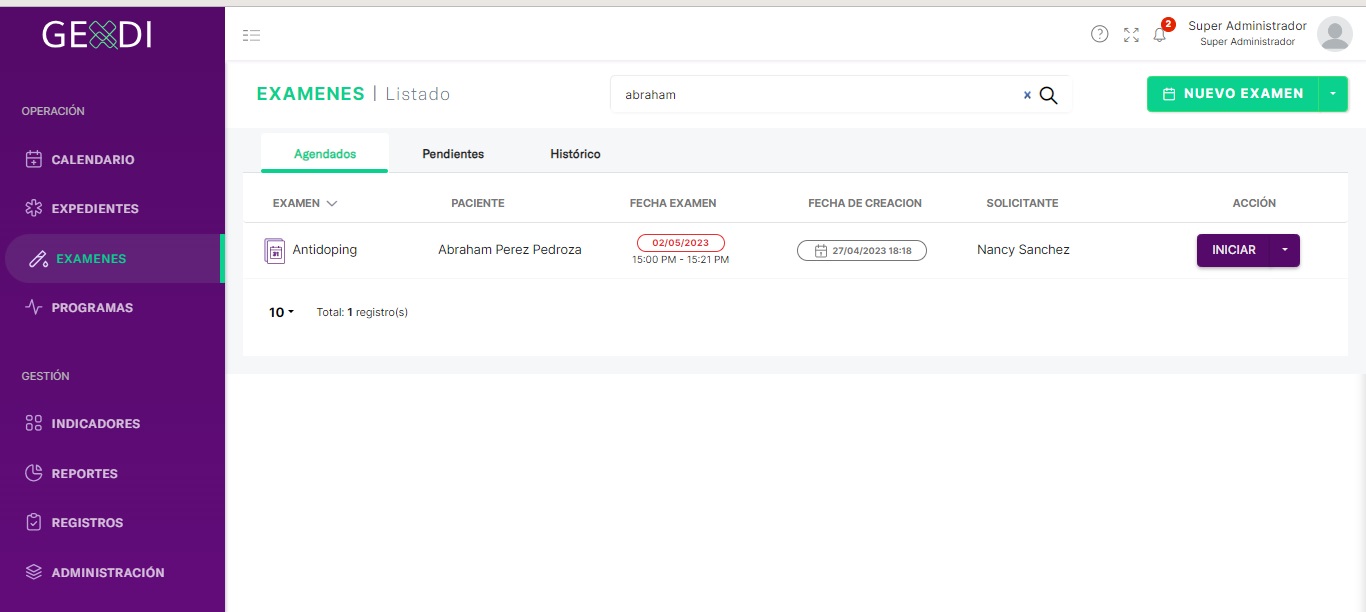Screen dimensions: 1366x612
Task: Select the Agendados tab
Action: (x=325, y=154)
